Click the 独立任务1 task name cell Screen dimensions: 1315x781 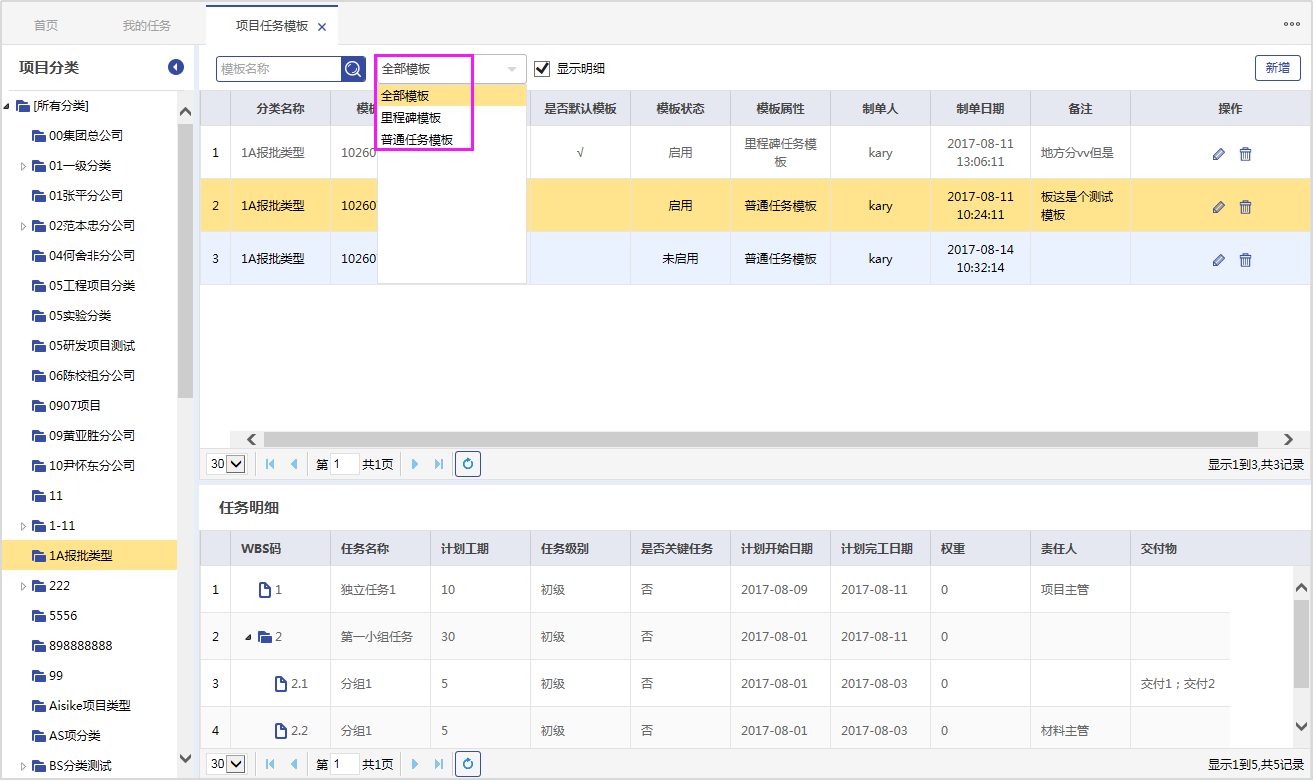[380, 590]
